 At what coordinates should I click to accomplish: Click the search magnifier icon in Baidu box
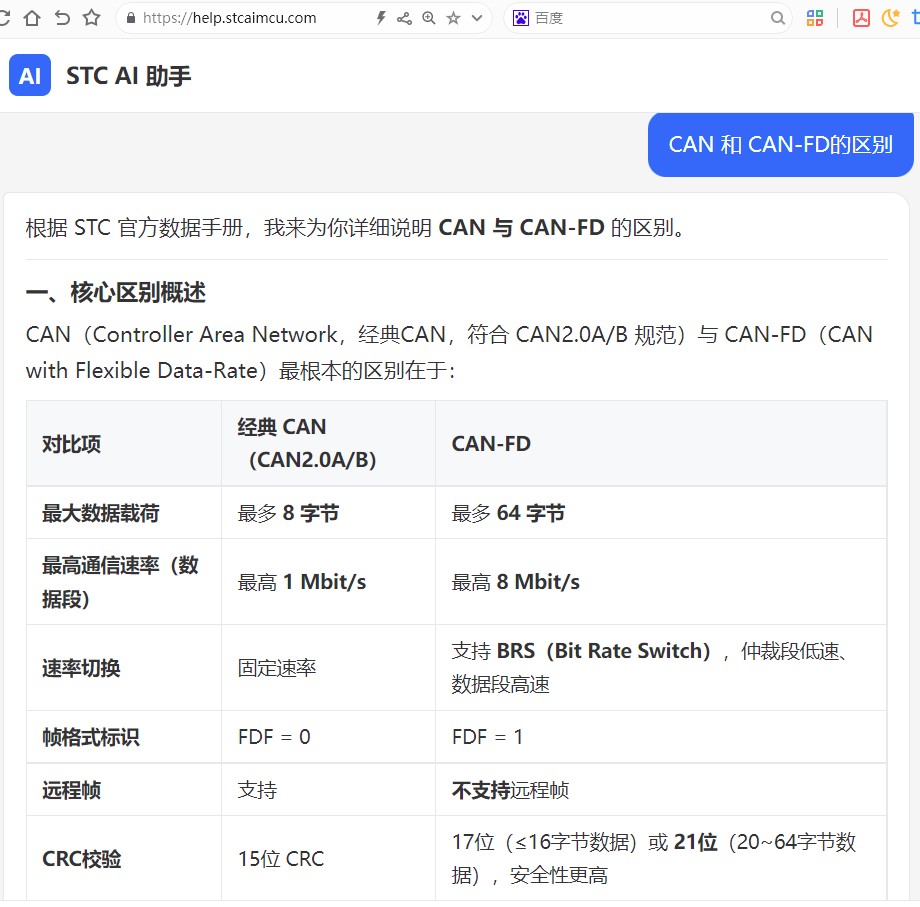coord(777,18)
